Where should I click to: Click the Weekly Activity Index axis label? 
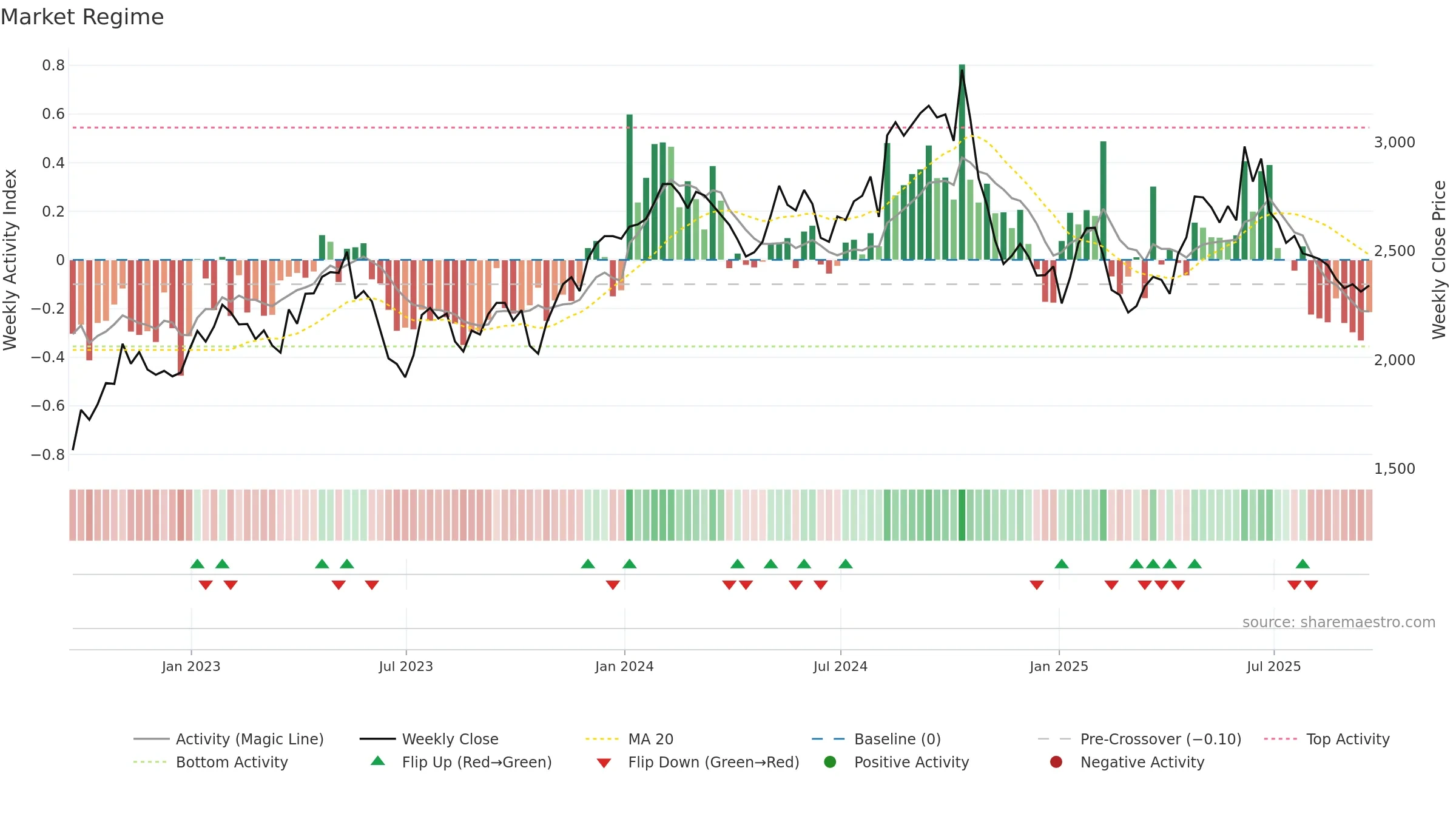point(10,260)
